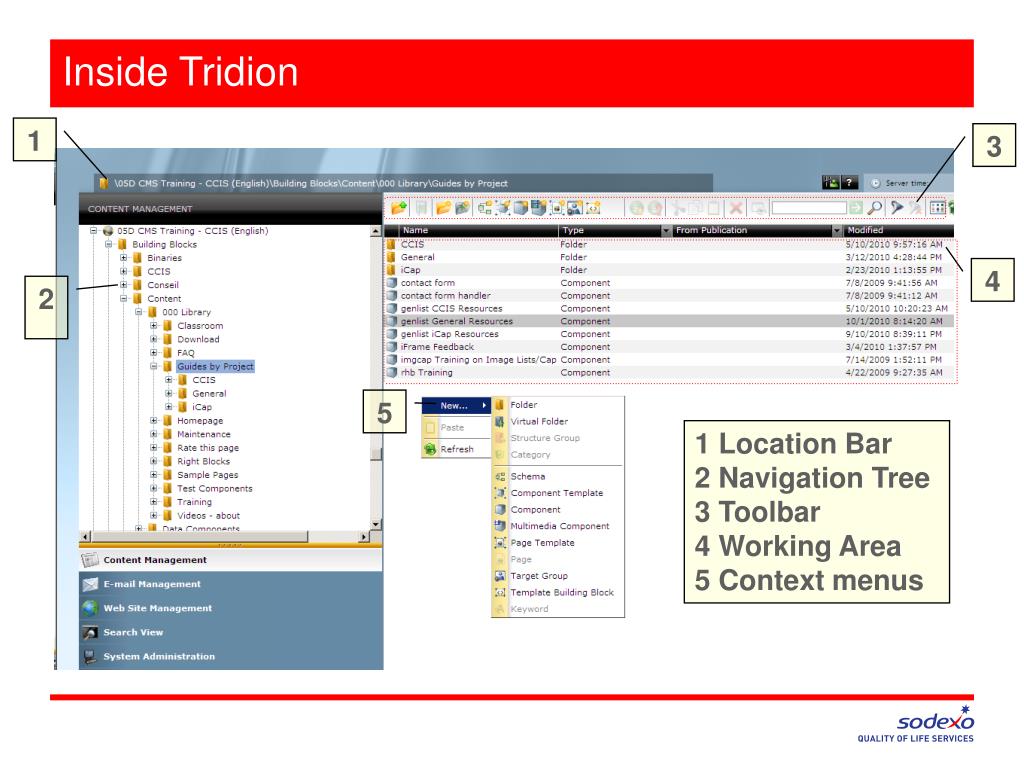1024x768 pixels.
Task: Click the Filter funnel toolbar icon
Action: pos(897,208)
